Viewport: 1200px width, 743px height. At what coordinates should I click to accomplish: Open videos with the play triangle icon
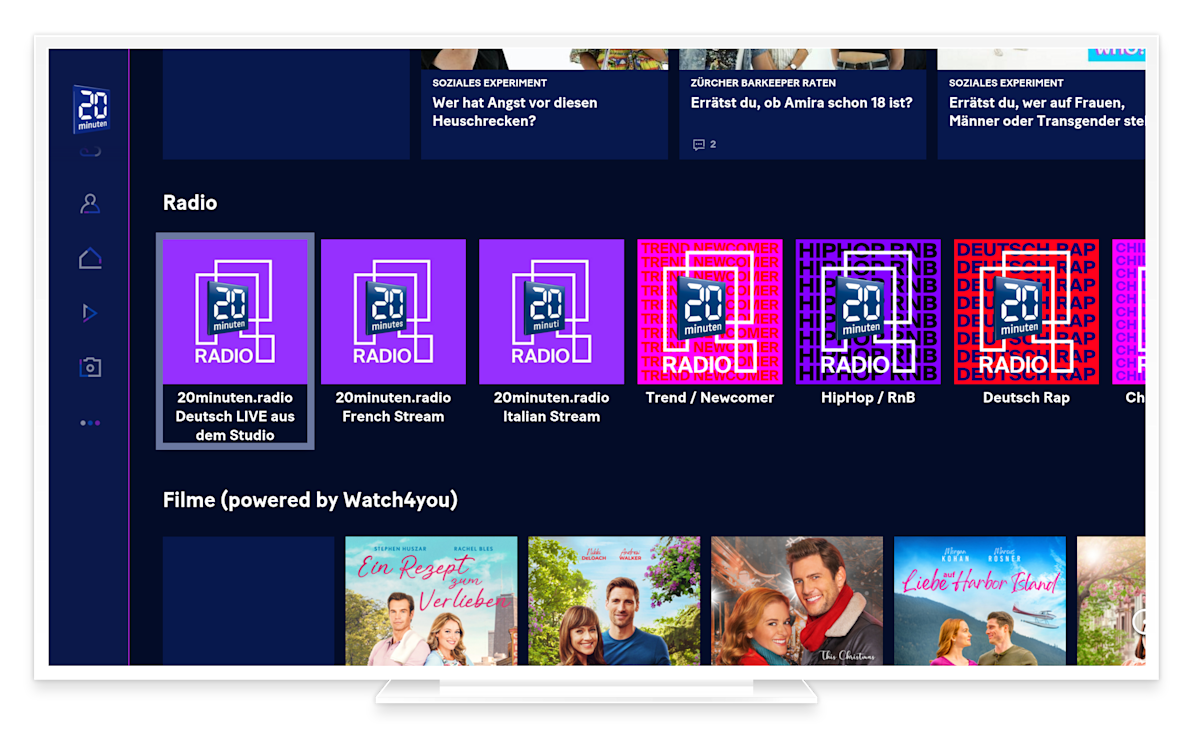pos(90,313)
